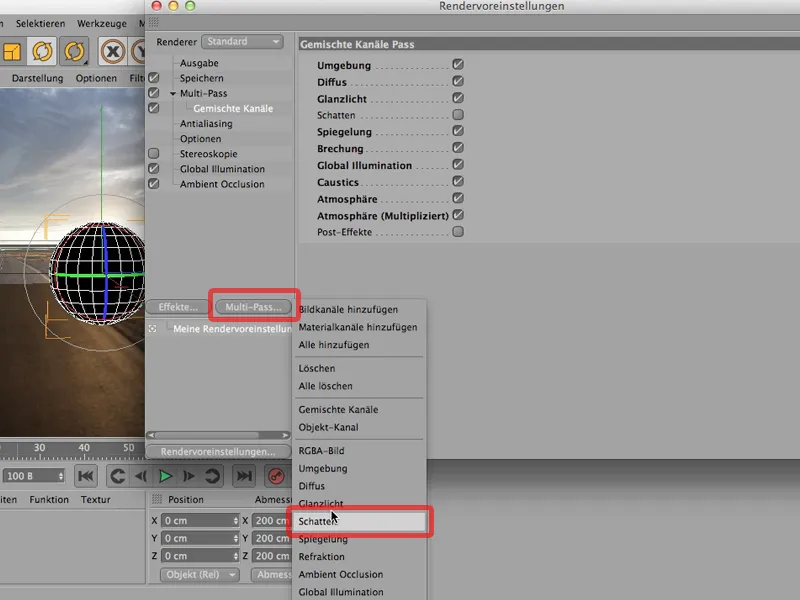Toggle Global Illumination channel checkbox in pass list
Viewport: 800px width, 600px height.
pyautogui.click(x=458, y=165)
